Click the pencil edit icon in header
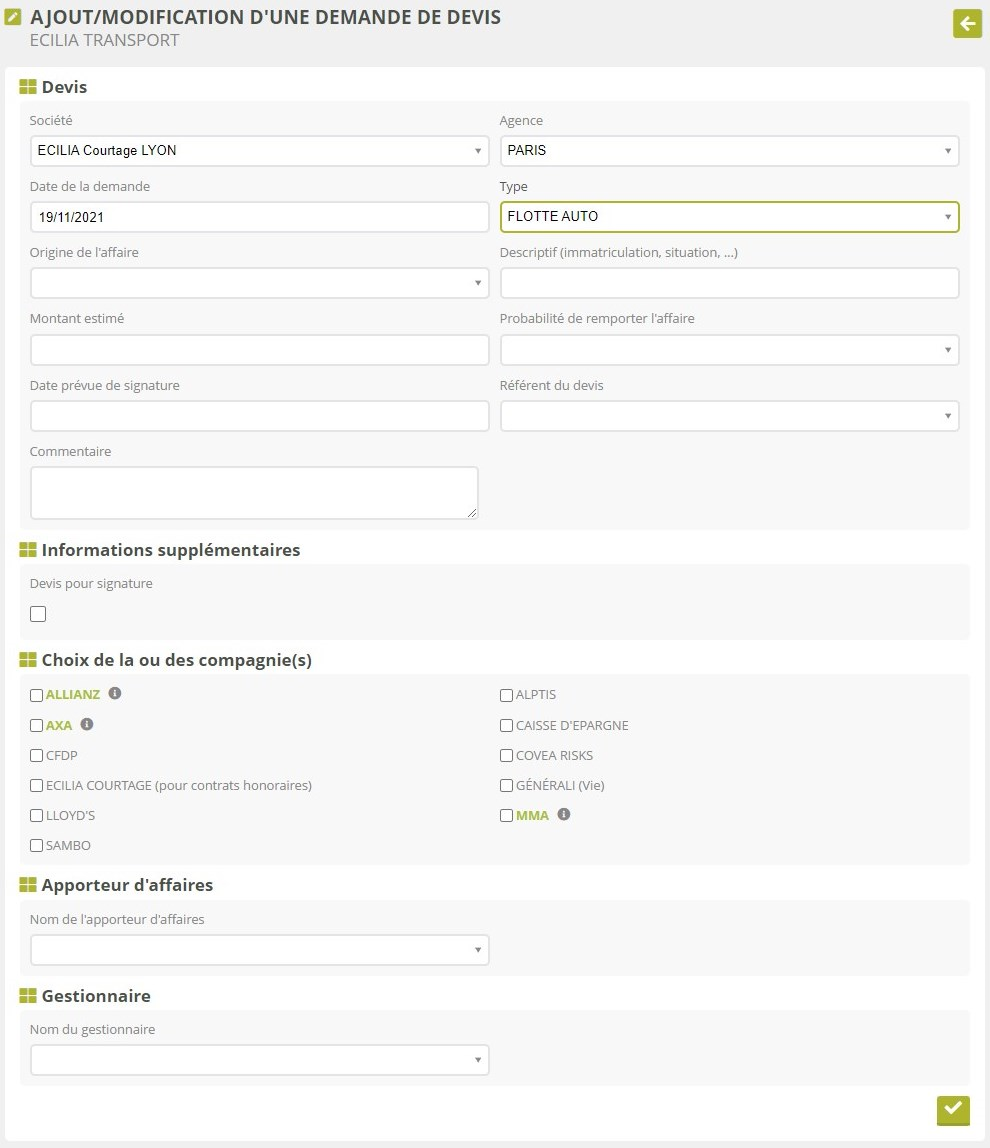The height and width of the screenshot is (1148, 990). tap(14, 17)
